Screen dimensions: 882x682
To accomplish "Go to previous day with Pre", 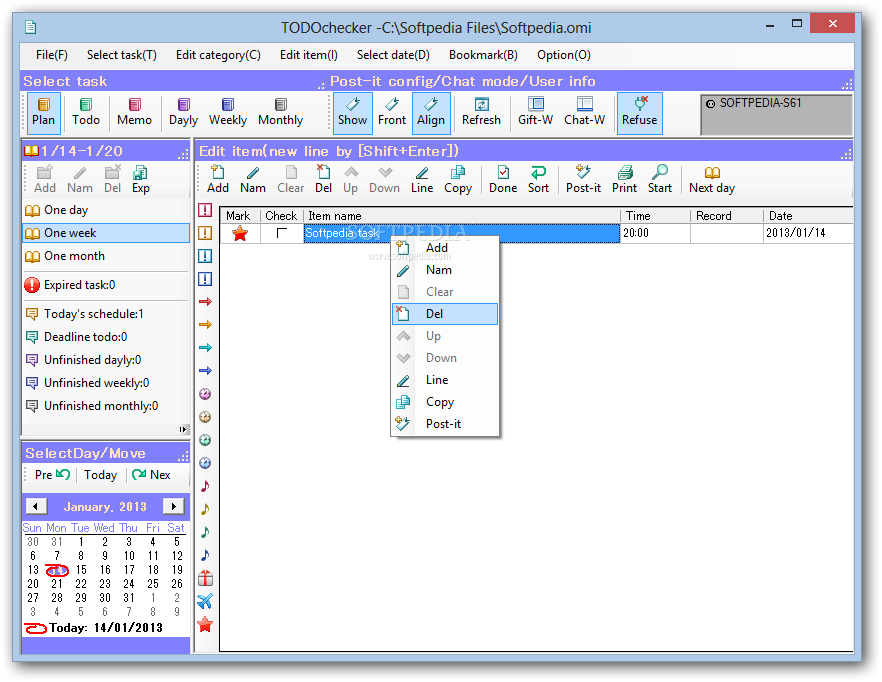I will pos(52,475).
